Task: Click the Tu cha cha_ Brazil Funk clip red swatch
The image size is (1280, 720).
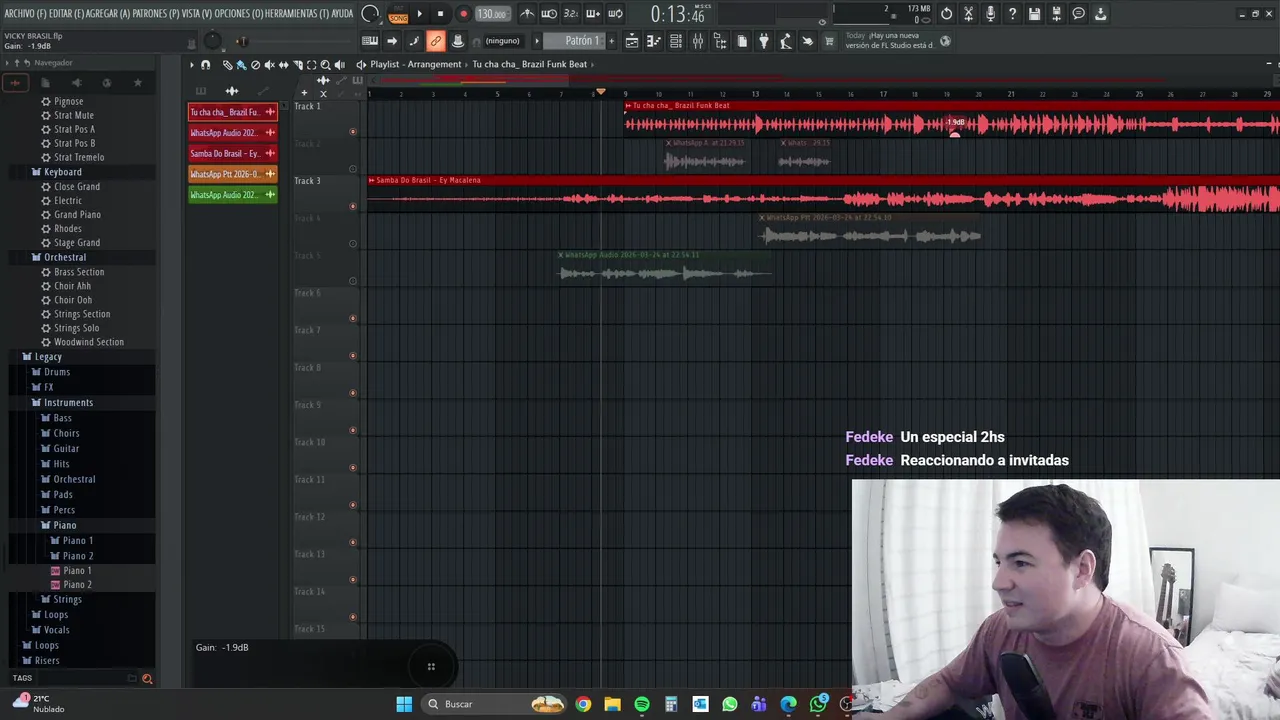Action: 232,112
